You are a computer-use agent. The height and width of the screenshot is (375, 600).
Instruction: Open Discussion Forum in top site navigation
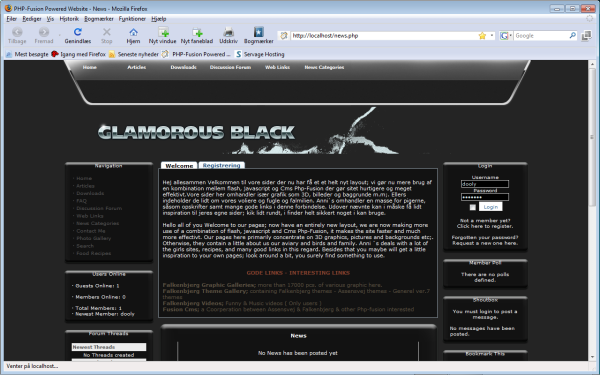[230, 67]
